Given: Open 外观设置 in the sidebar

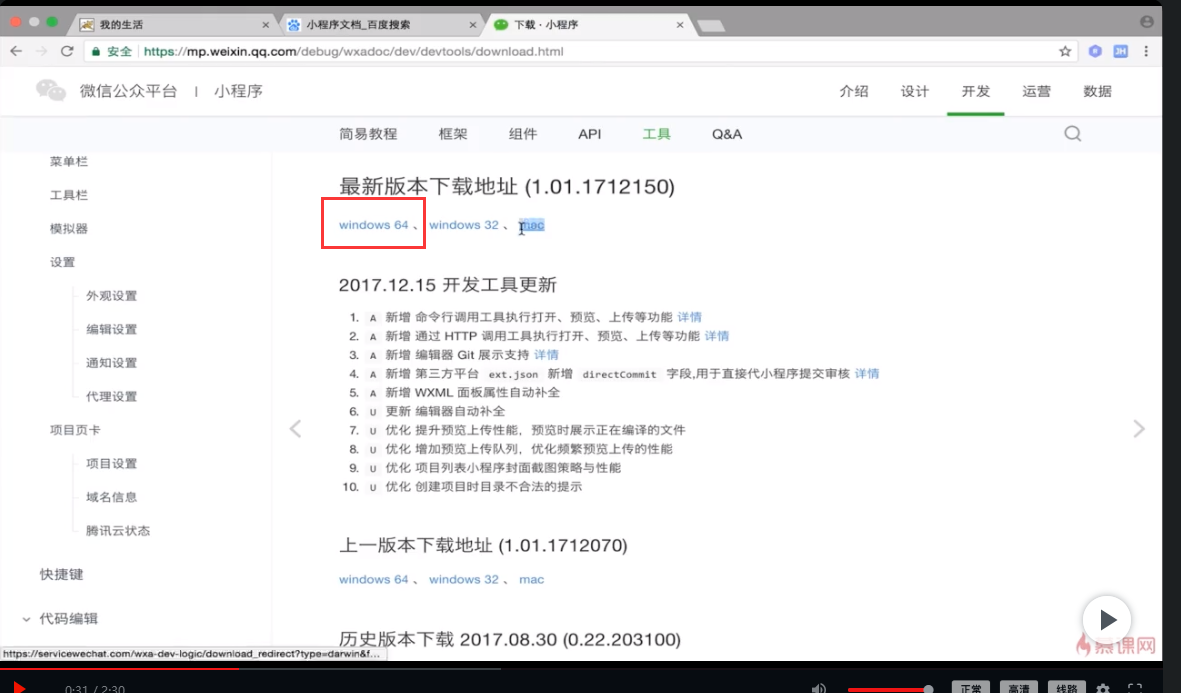Looking at the screenshot, I should pyautogui.click(x=111, y=296).
